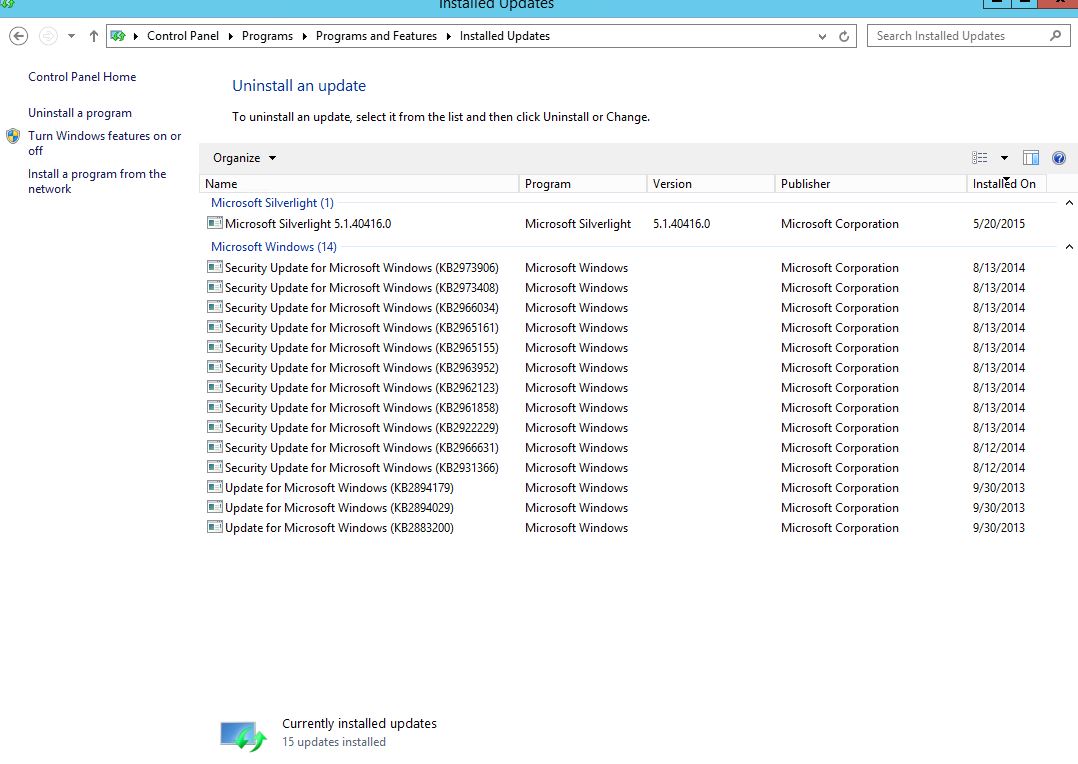Viewport: 1078px width, 764px height.
Task: Open the recent locations dropdown arrow
Action: [72, 36]
